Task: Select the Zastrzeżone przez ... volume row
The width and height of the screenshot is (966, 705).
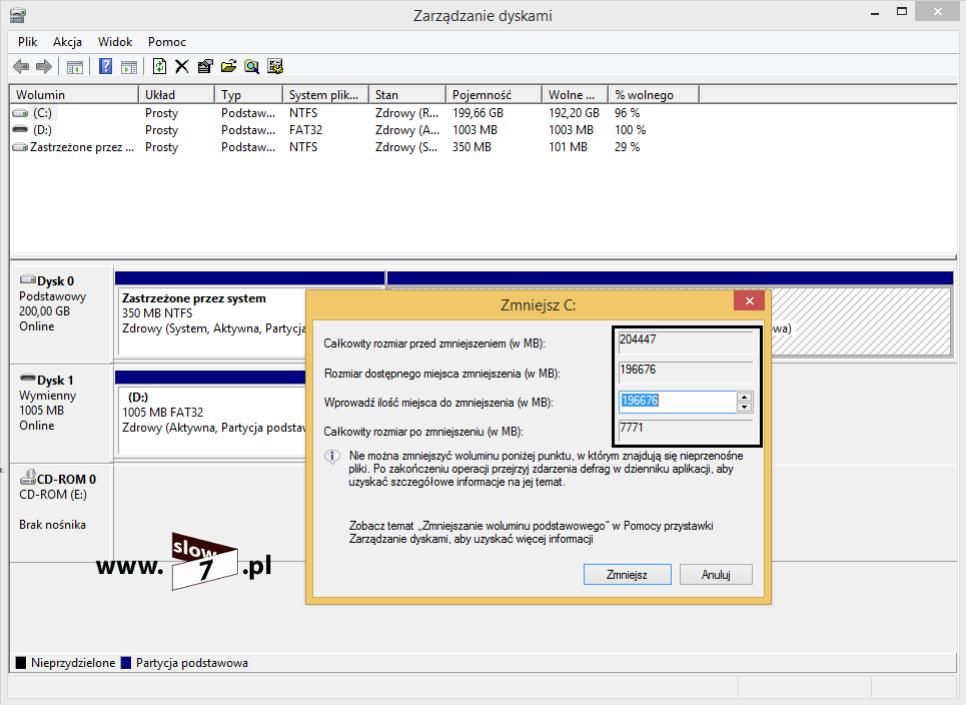Action: point(355,147)
